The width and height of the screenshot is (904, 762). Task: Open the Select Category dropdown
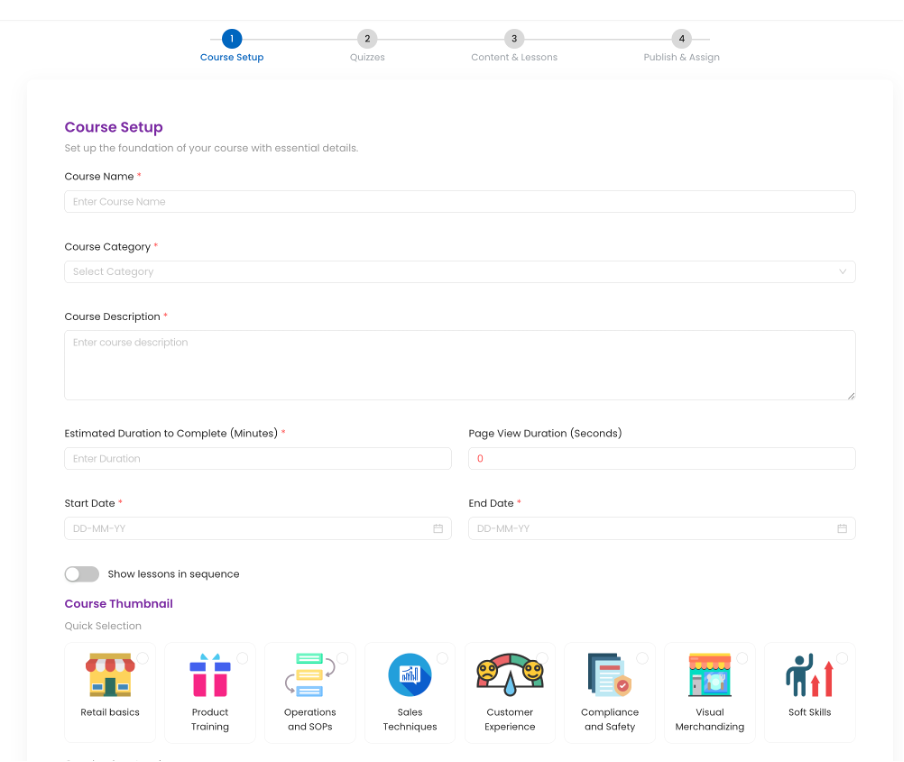click(x=459, y=271)
